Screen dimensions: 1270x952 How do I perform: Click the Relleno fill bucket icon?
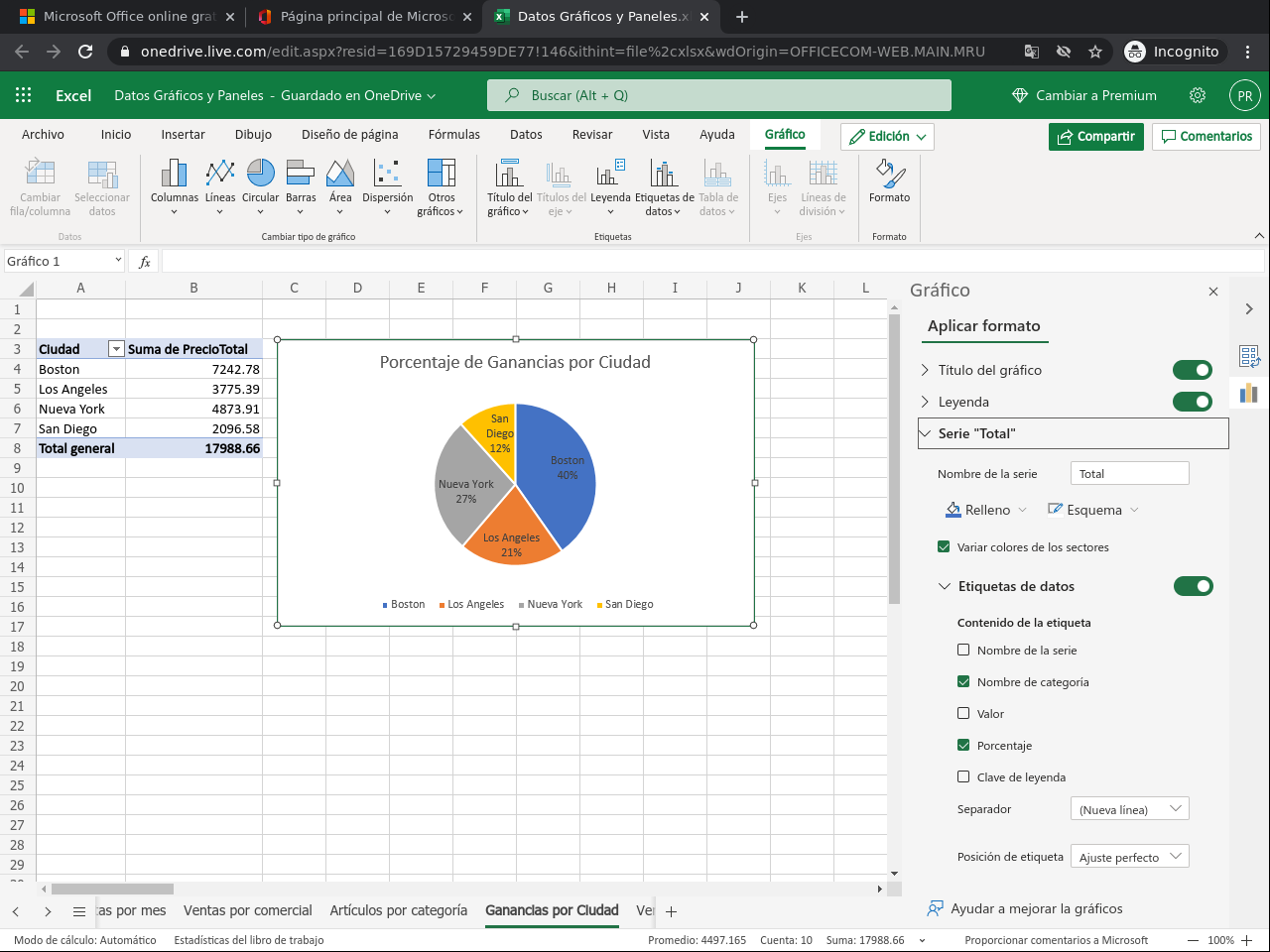[x=953, y=510]
